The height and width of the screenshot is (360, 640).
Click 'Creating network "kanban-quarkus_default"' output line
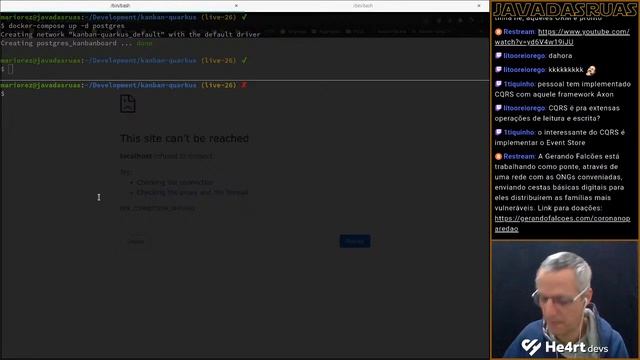130,34
